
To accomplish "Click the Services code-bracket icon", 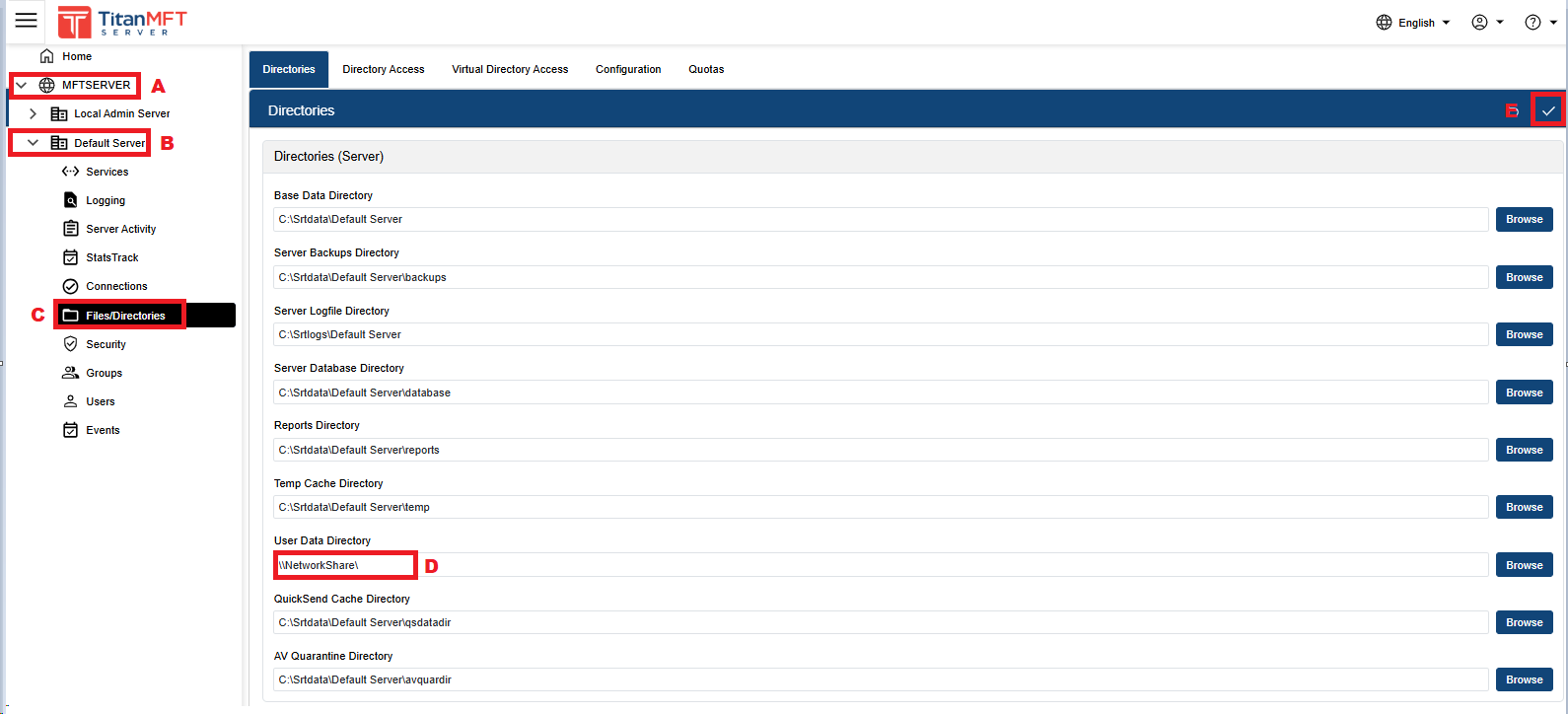I will 70,172.
